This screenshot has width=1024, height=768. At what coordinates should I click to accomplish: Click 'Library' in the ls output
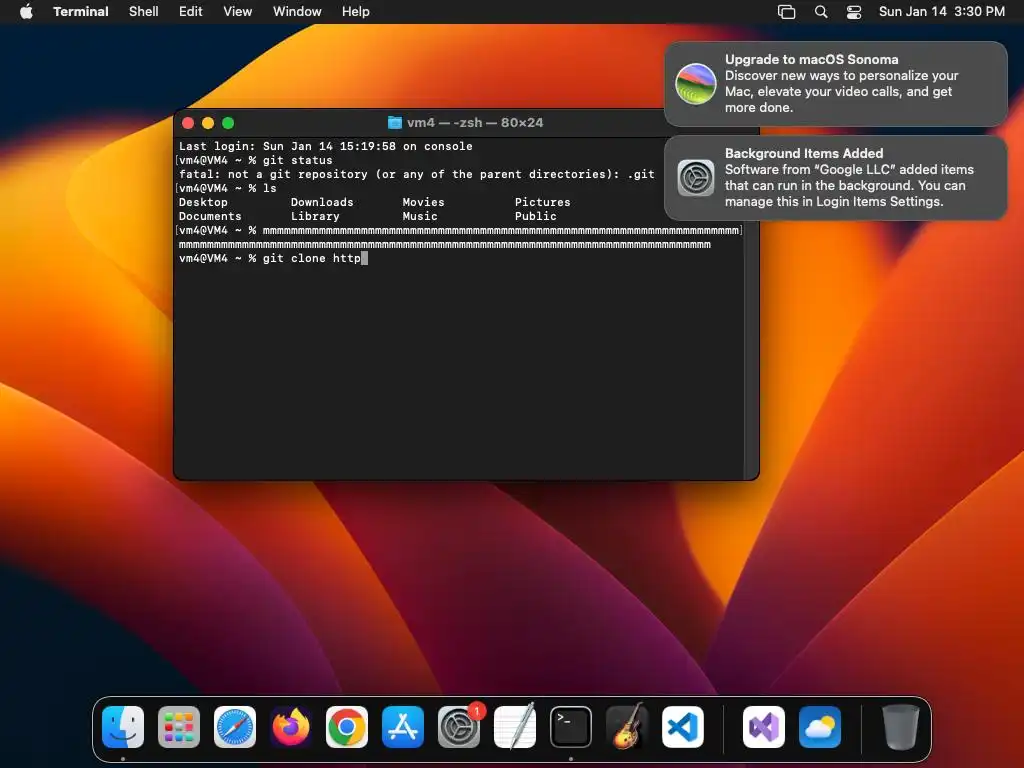click(x=315, y=216)
